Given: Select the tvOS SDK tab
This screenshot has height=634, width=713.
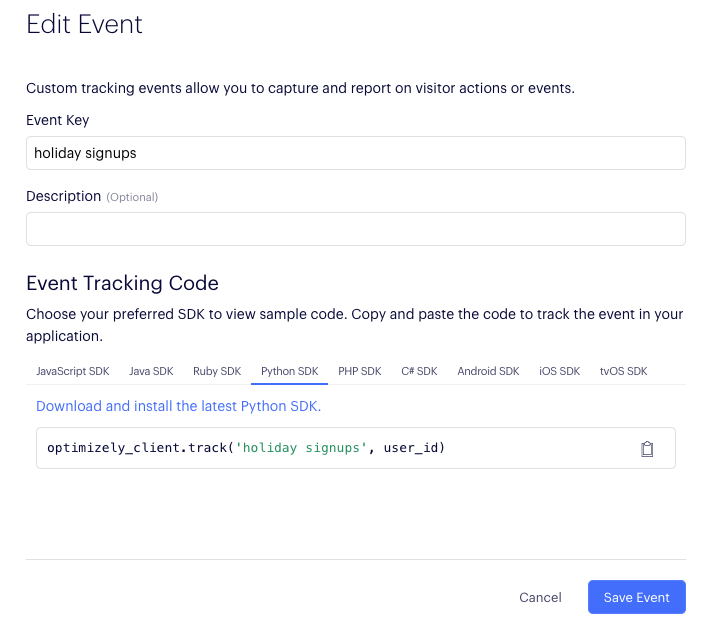Looking at the screenshot, I should pos(623,371).
